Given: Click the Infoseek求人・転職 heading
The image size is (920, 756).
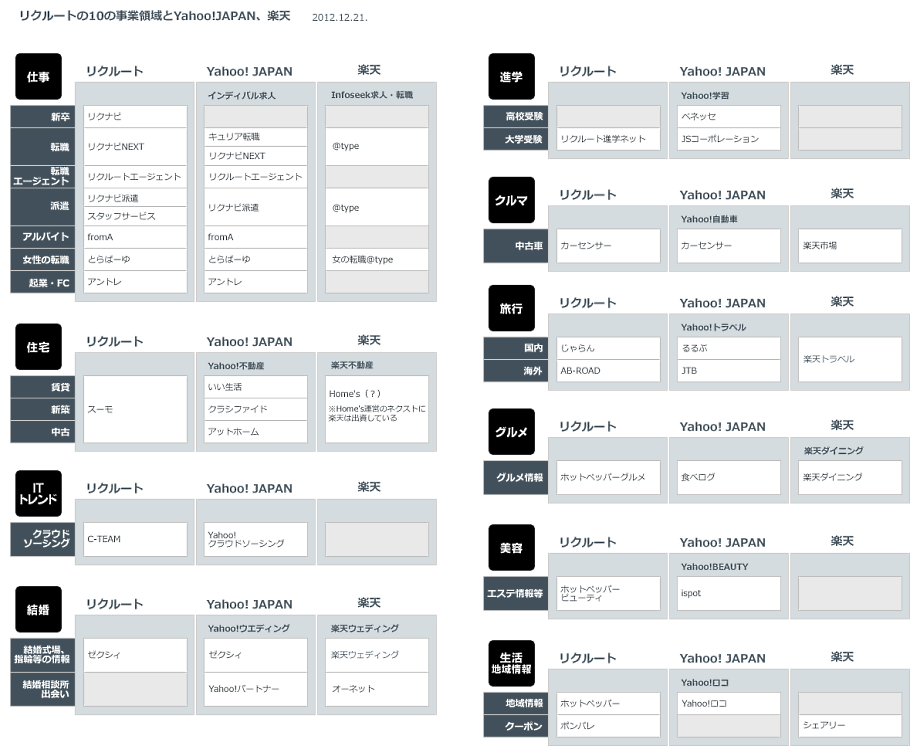Looking at the screenshot, I should [372, 94].
